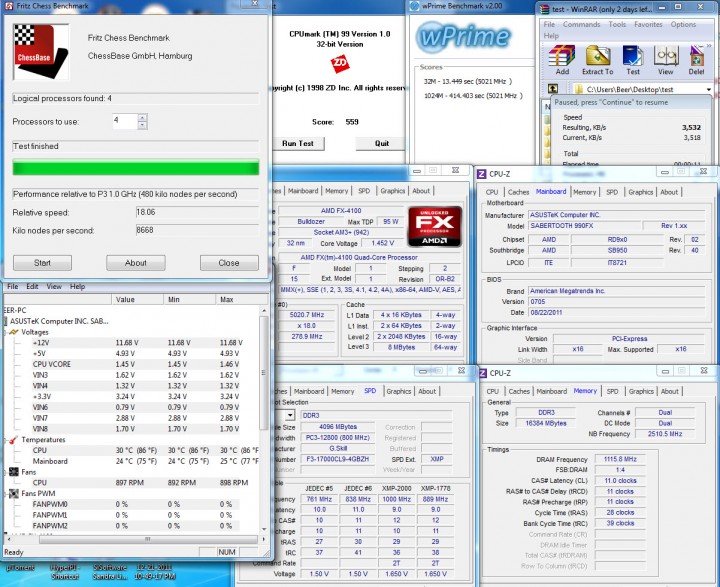This screenshot has height=587, width=720.
Task: Open the HyperPI Shortcut on desktop
Action: coord(64,572)
